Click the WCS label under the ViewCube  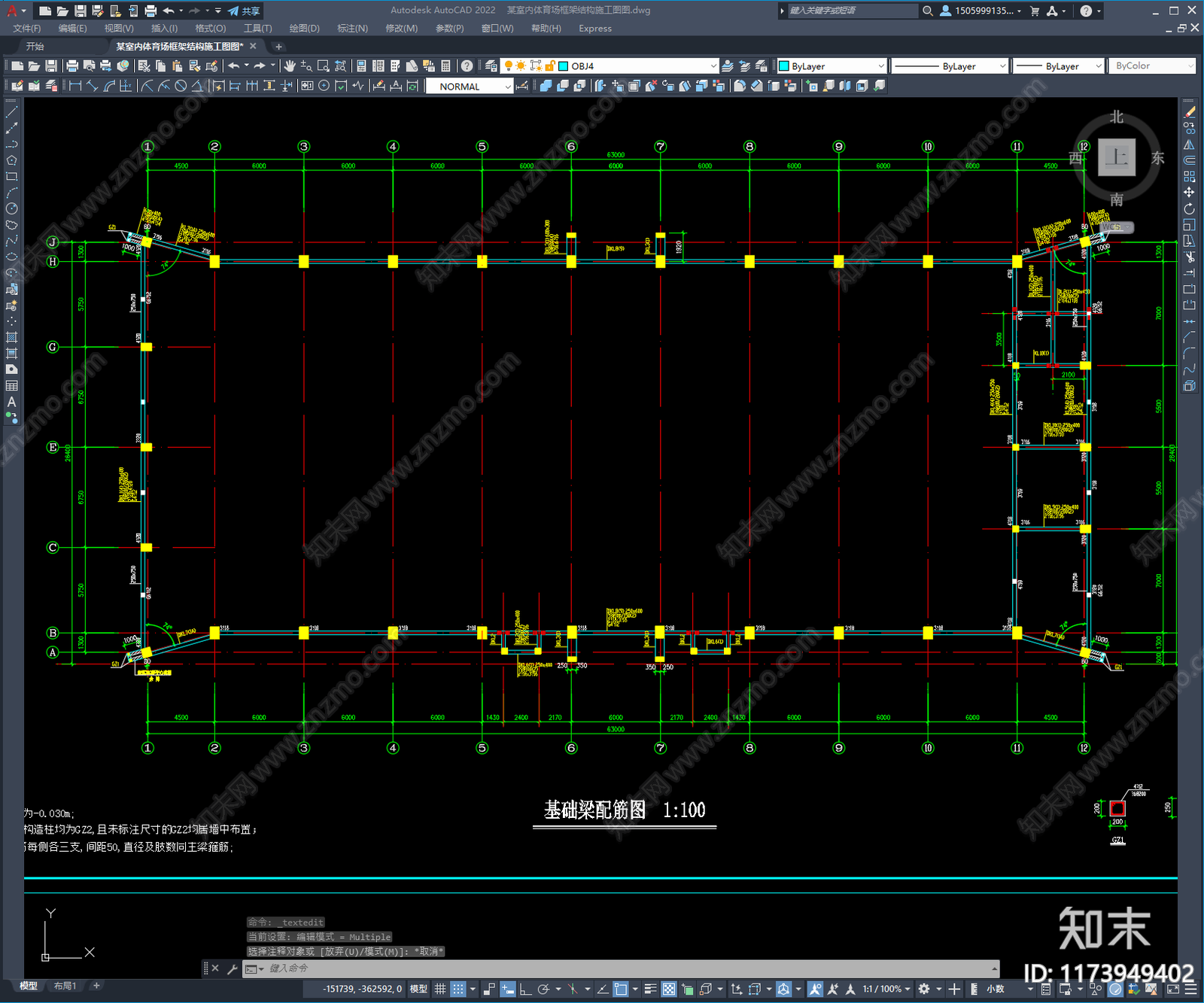[x=1114, y=226]
